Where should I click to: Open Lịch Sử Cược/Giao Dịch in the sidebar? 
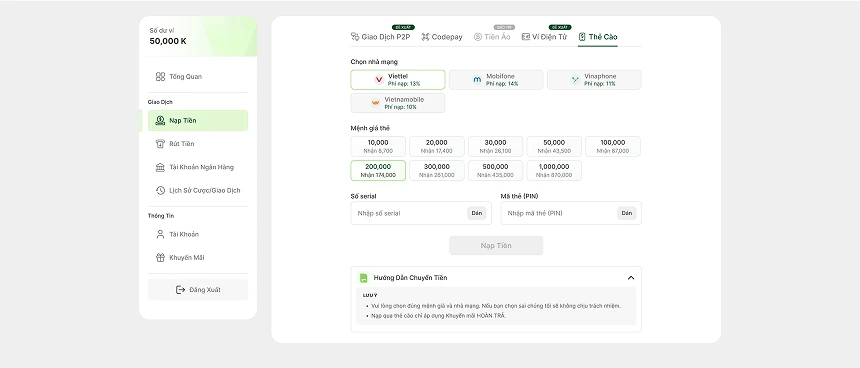click(x=198, y=190)
